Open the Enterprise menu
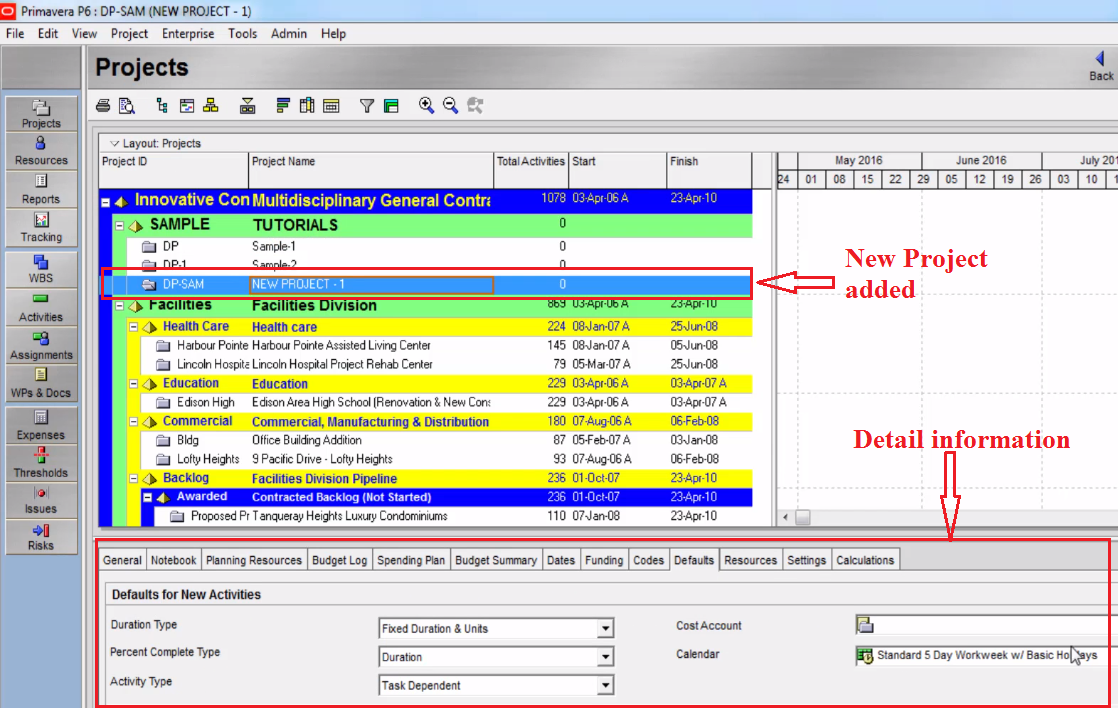Image resolution: width=1118 pixels, height=708 pixels. pos(187,33)
